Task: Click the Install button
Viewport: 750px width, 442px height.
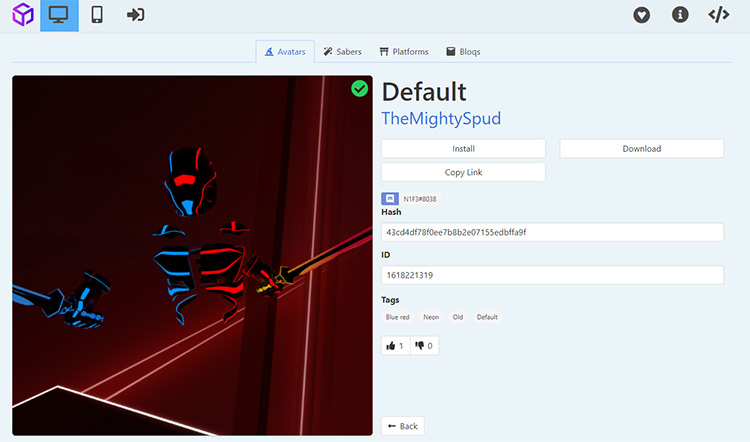Action: (463, 149)
